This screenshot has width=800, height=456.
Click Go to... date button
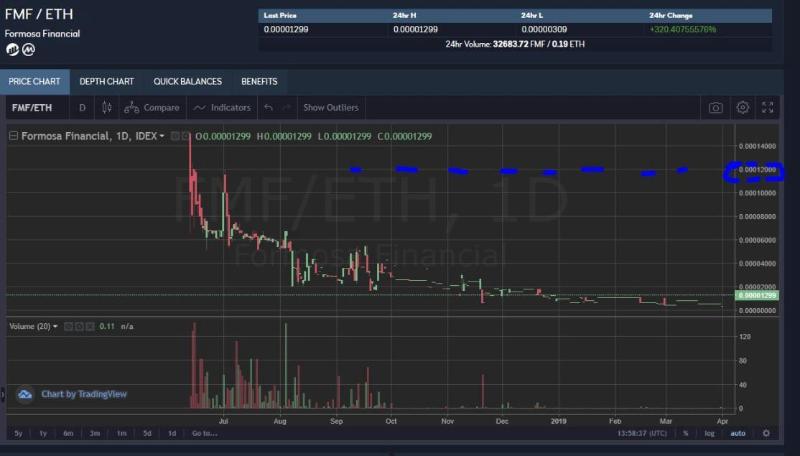(205, 433)
